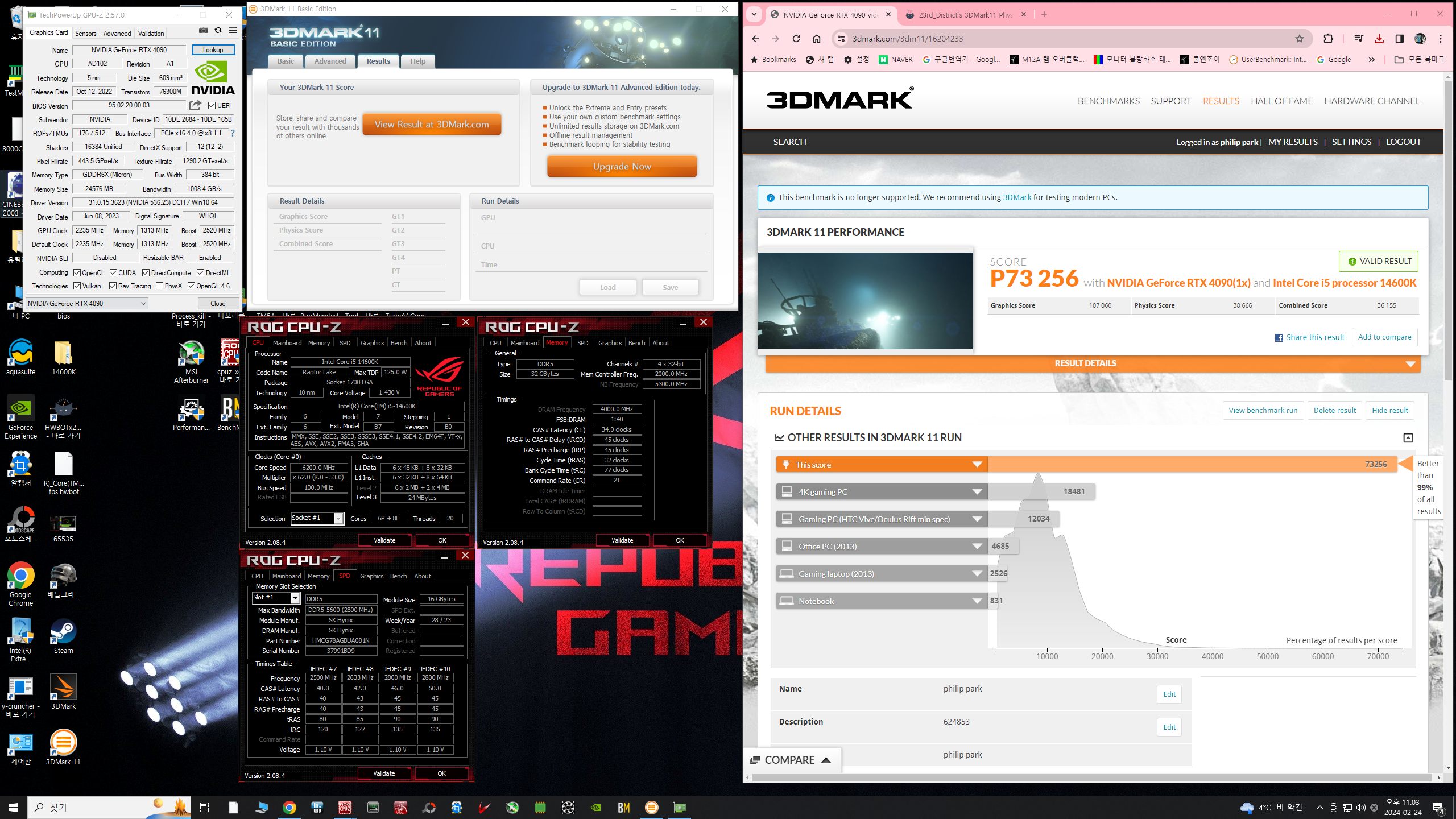Click View benchmark run button

click(x=1263, y=411)
